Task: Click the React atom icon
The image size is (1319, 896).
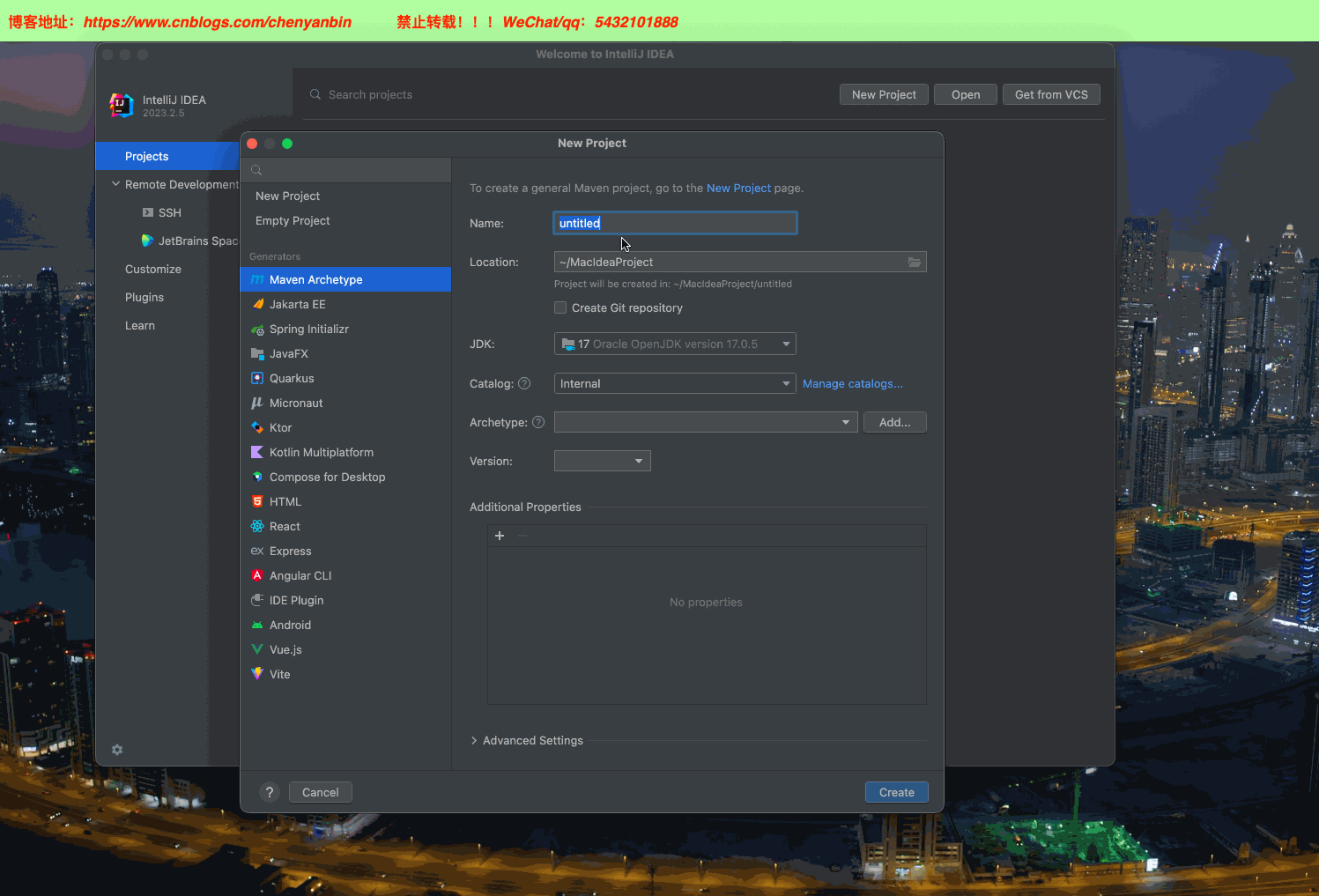Action: tap(257, 526)
